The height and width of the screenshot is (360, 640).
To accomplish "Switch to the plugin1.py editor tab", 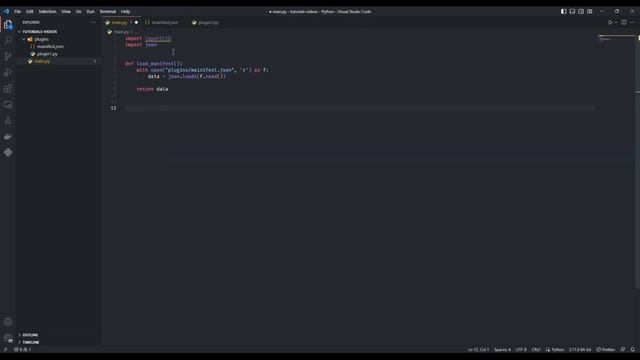I will pos(208,22).
